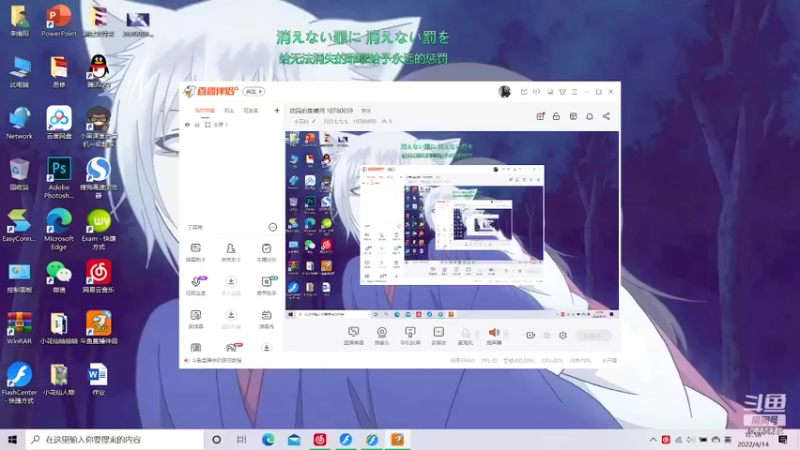
Task: Click the CPU usage status text
Action: click(x=552, y=360)
